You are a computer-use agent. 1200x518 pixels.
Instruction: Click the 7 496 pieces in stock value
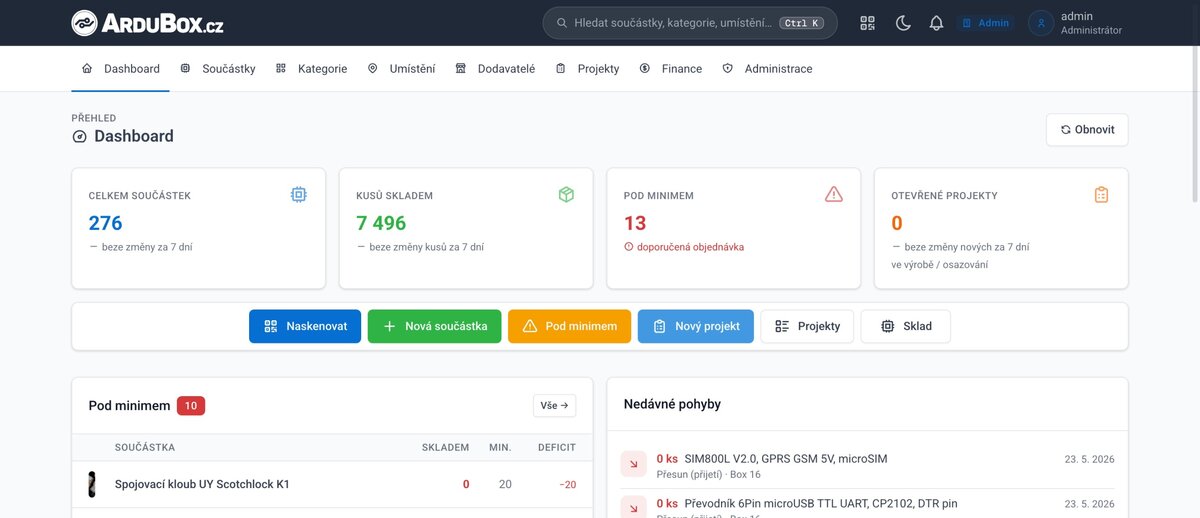[381, 223]
